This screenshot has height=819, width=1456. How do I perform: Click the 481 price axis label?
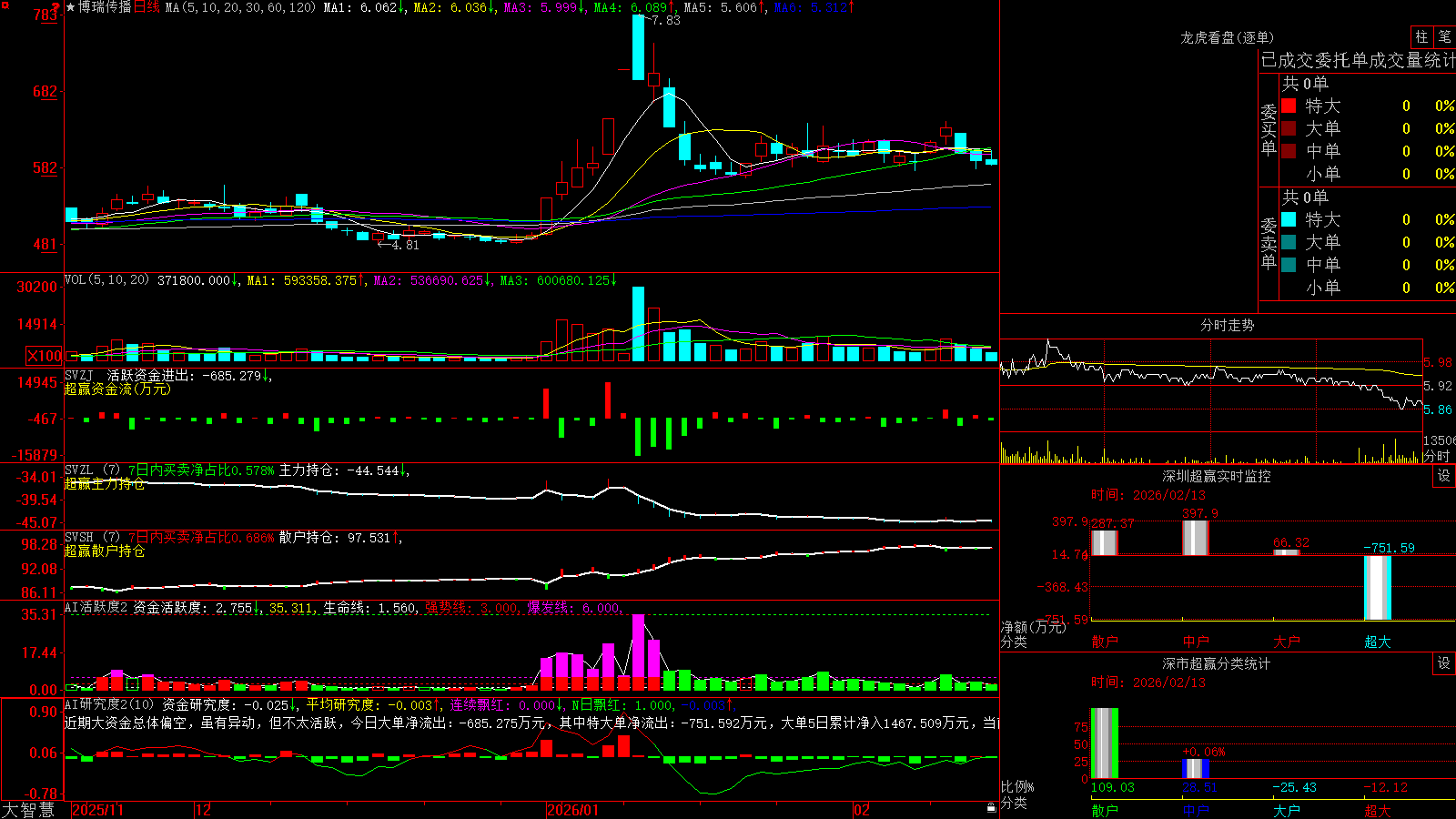(x=45, y=244)
